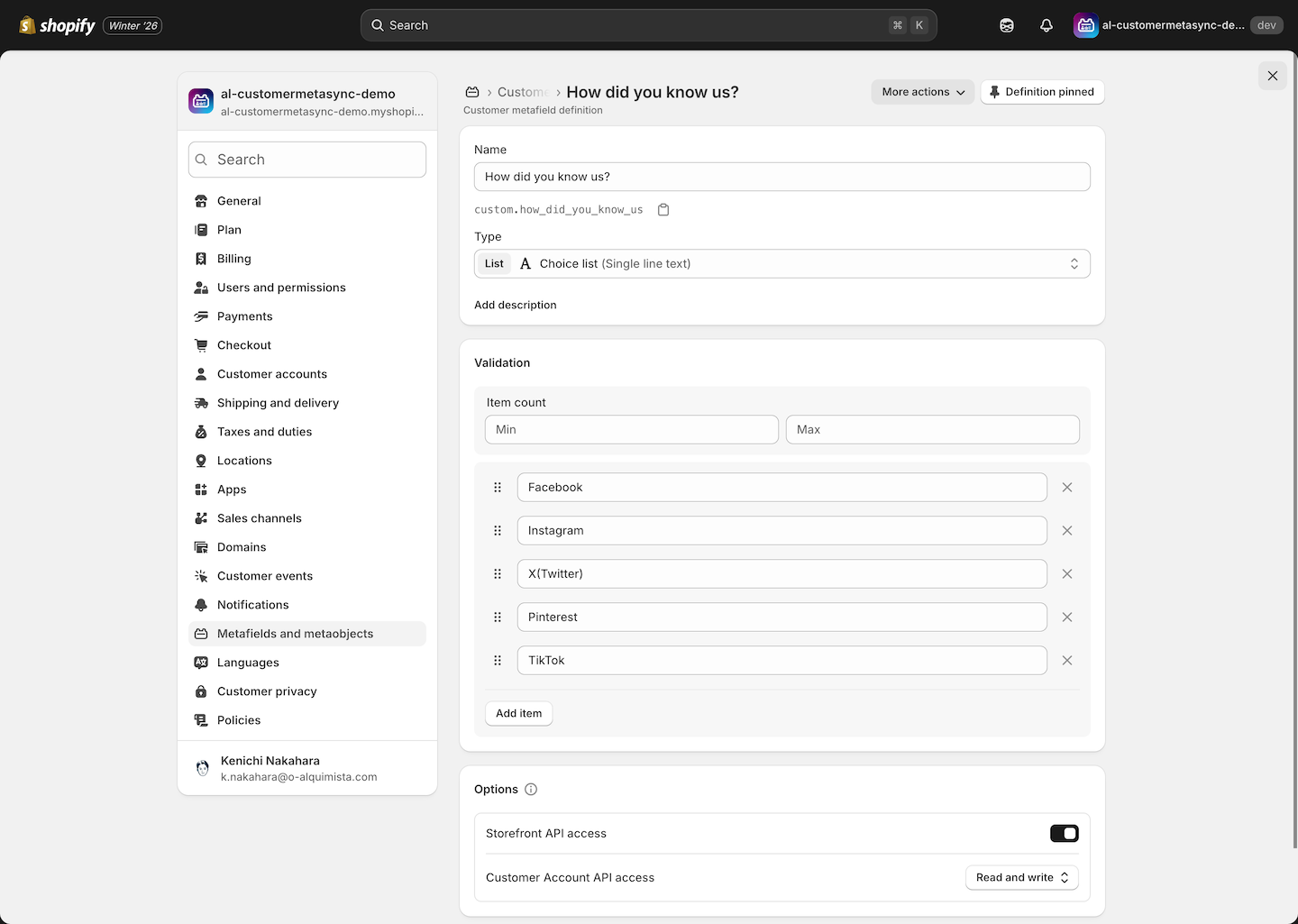The height and width of the screenshot is (924, 1298).
Task: Click Add description link
Action: [x=515, y=305]
